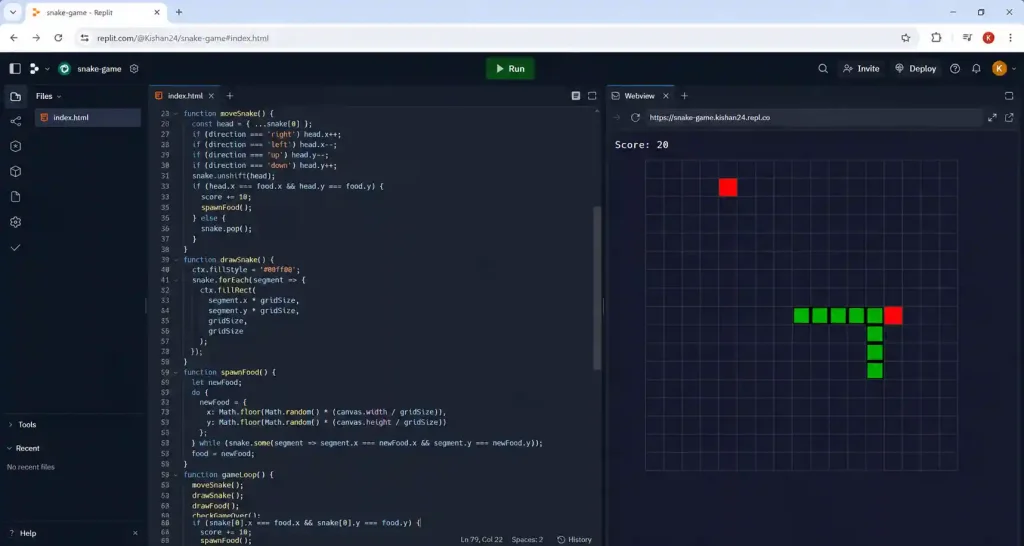Expand the Files dropdown header

tap(48, 96)
